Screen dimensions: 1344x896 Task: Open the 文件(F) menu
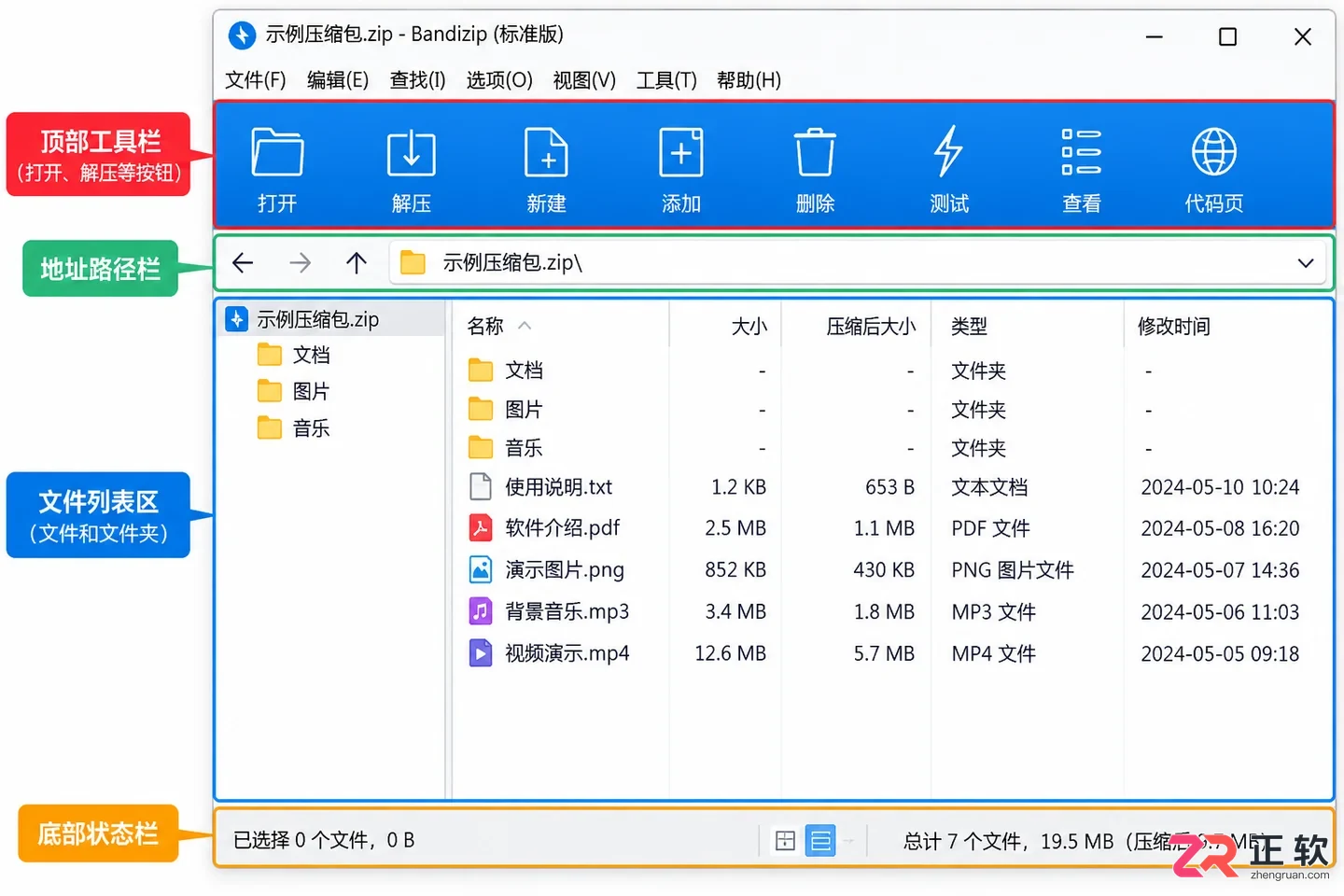[256, 80]
